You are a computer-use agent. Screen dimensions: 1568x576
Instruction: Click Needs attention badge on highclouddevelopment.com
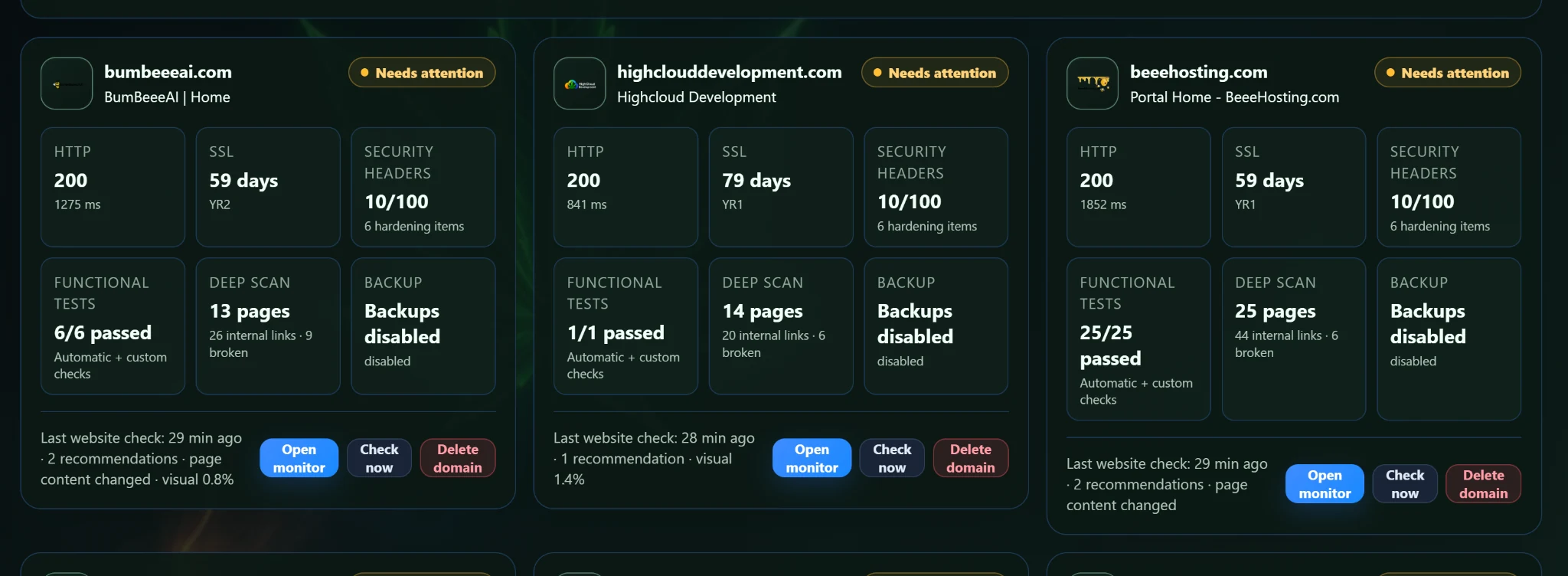935,73
